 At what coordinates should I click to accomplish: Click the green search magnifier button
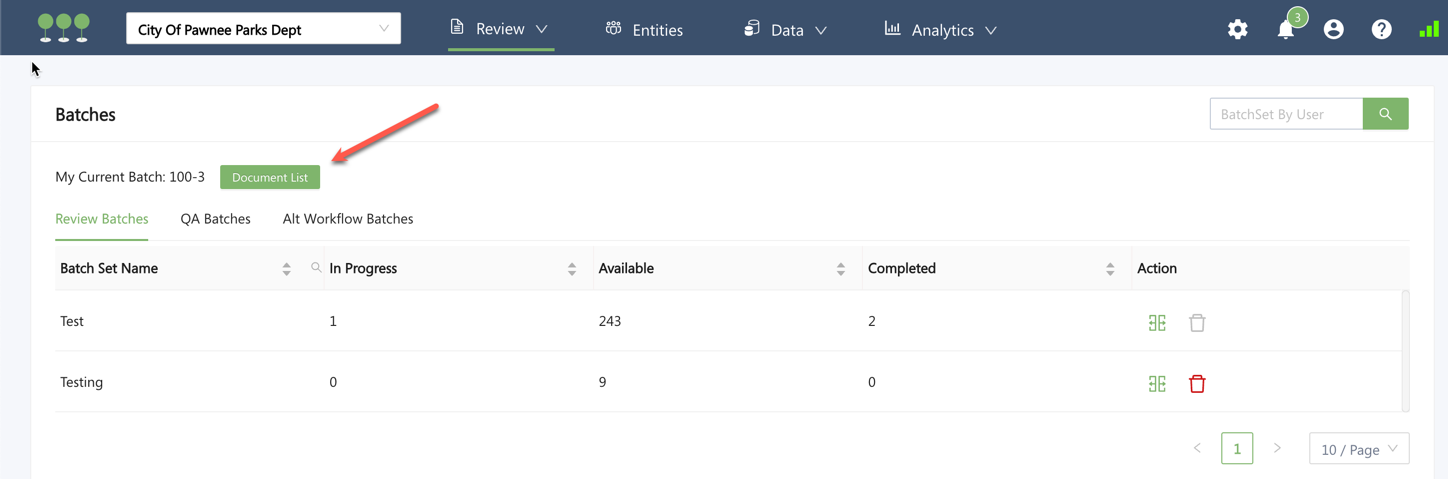(x=1385, y=114)
